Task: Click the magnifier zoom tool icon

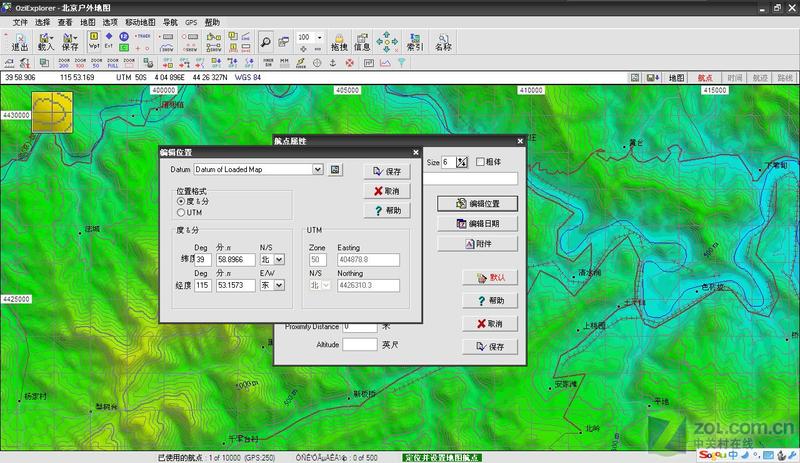Action: [x=265, y=42]
